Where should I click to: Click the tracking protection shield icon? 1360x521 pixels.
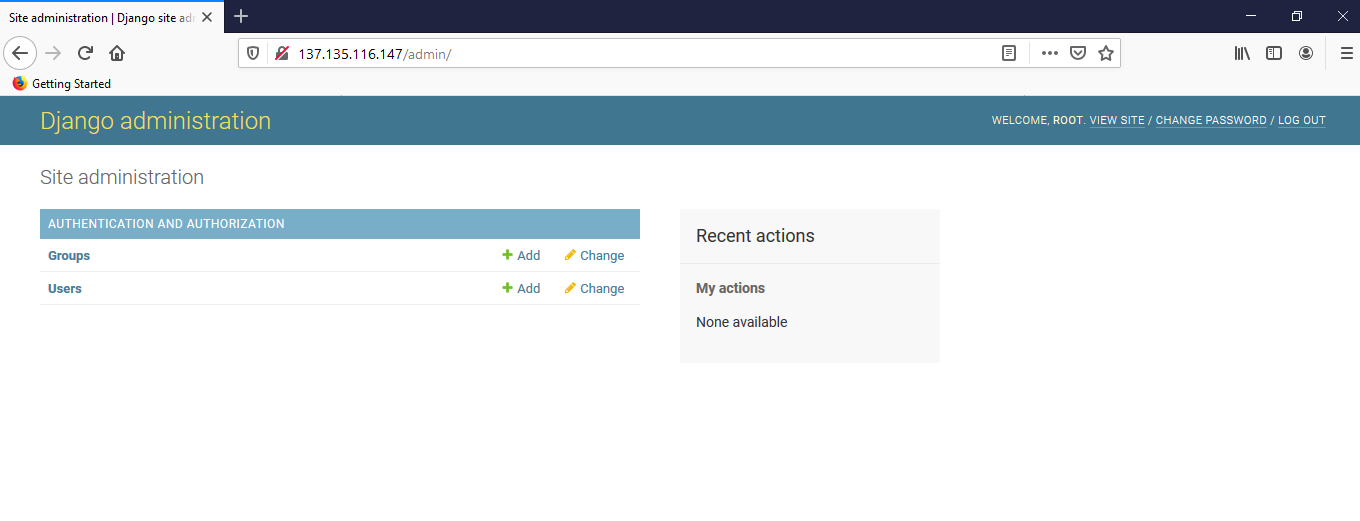pos(253,53)
